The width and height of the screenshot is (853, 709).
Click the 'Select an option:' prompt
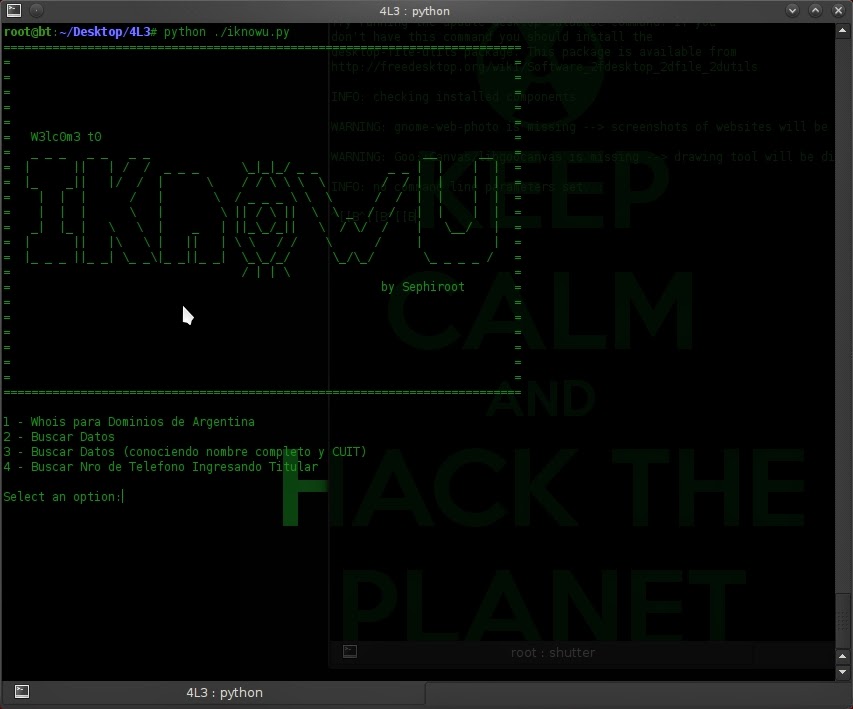click(x=62, y=497)
